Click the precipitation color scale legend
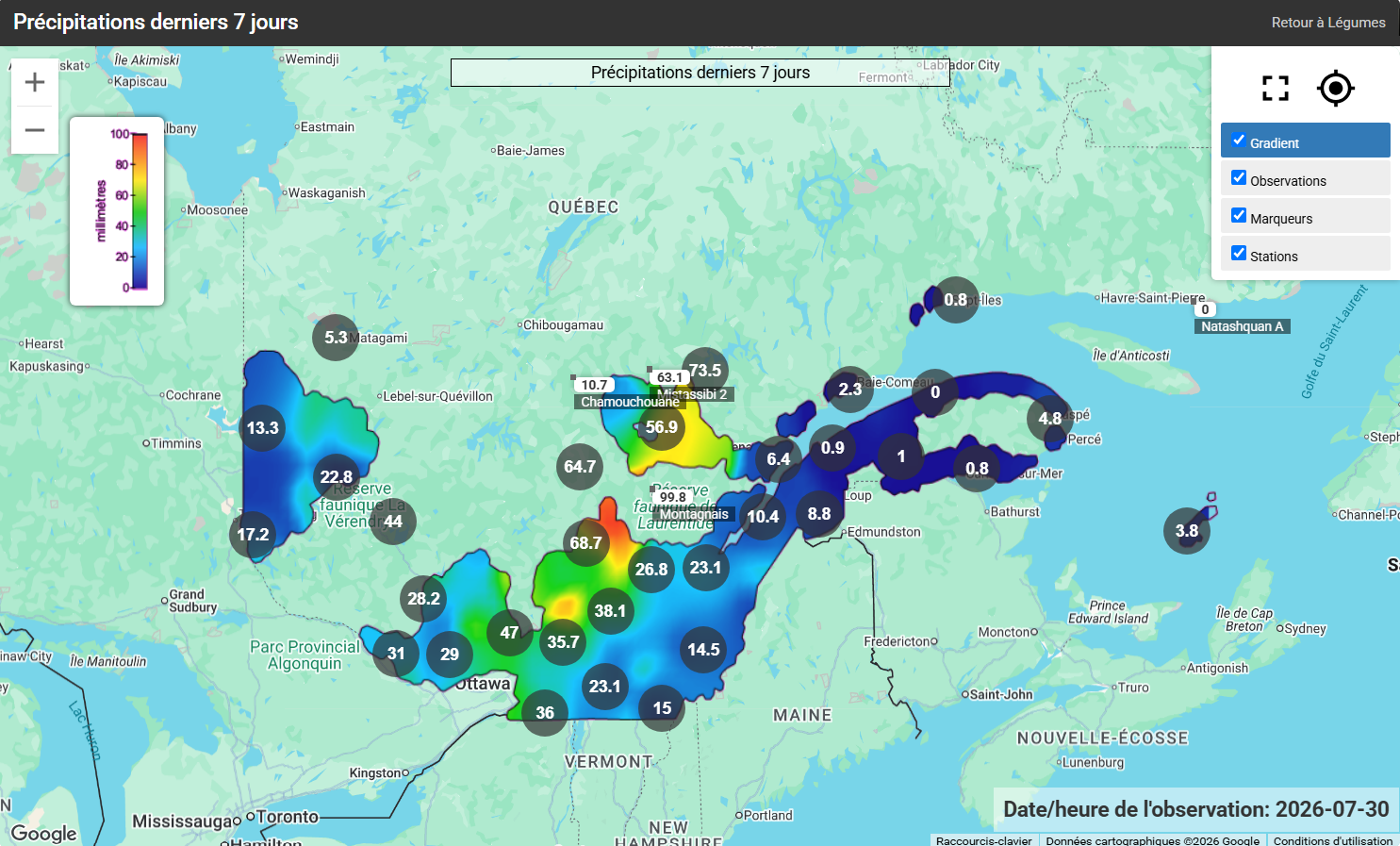This screenshot has height=846, width=1400. point(117,211)
